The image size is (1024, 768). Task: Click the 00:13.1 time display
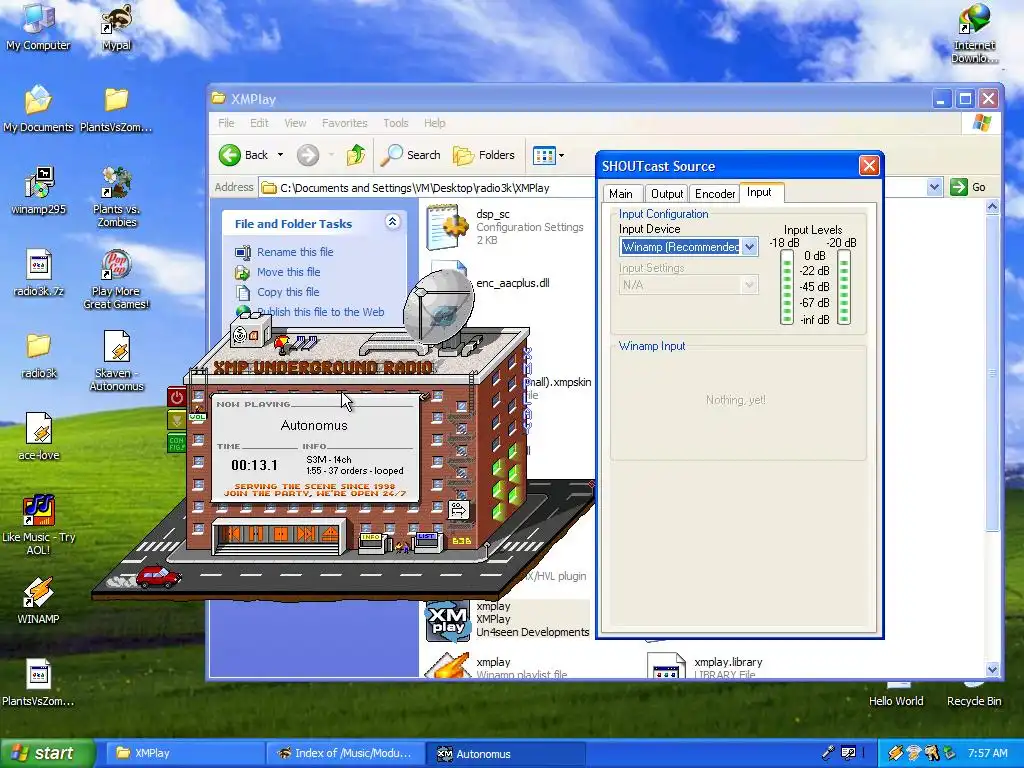click(254, 465)
